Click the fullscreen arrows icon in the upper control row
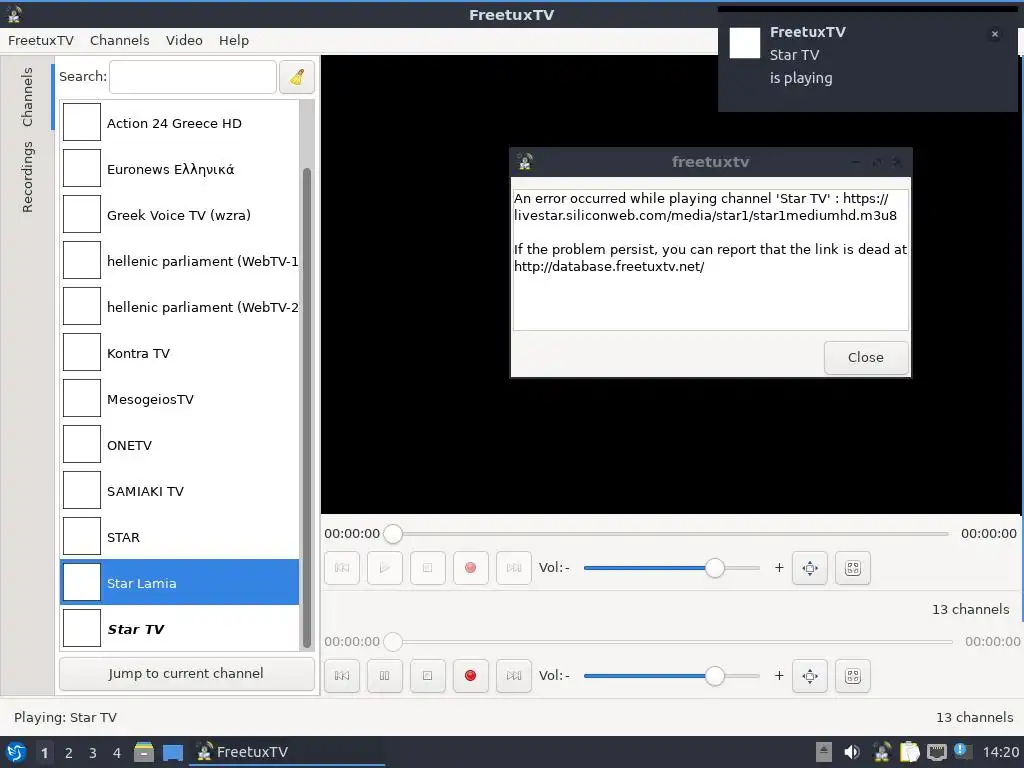Image resolution: width=1024 pixels, height=768 pixels. (x=810, y=568)
